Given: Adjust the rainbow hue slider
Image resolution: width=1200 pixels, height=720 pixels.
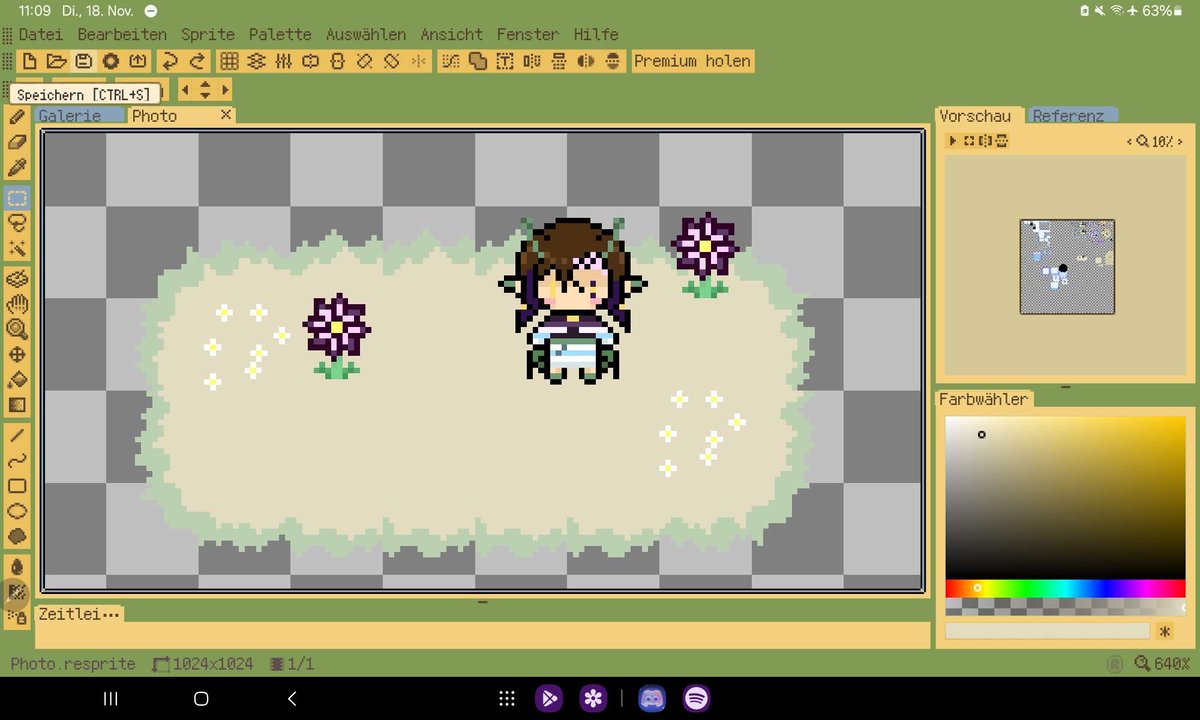Looking at the screenshot, I should 1065,588.
